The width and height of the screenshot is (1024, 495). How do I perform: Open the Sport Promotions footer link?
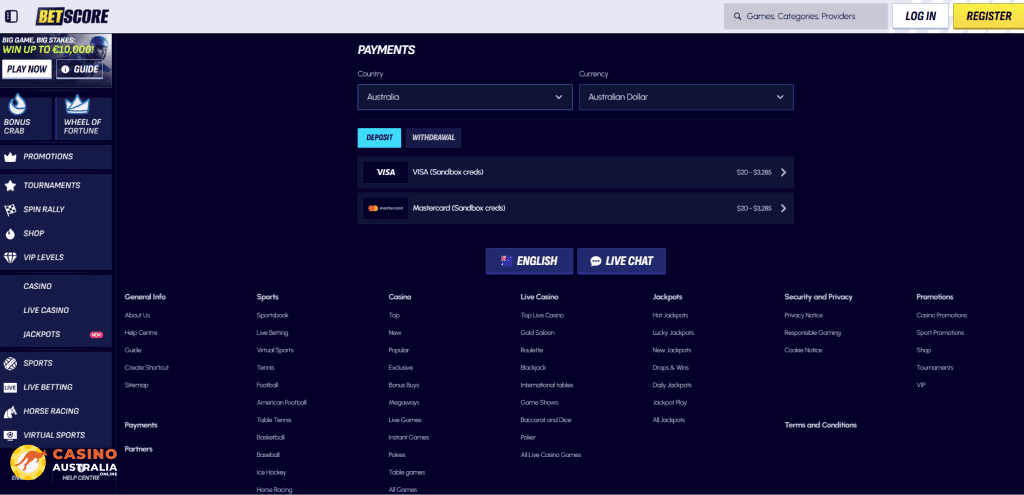tap(940, 333)
